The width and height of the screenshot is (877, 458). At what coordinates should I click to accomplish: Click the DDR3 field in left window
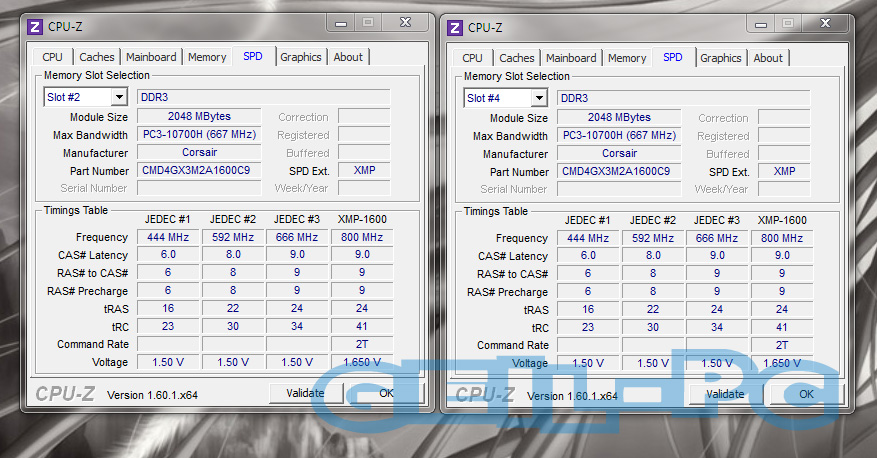tap(263, 97)
